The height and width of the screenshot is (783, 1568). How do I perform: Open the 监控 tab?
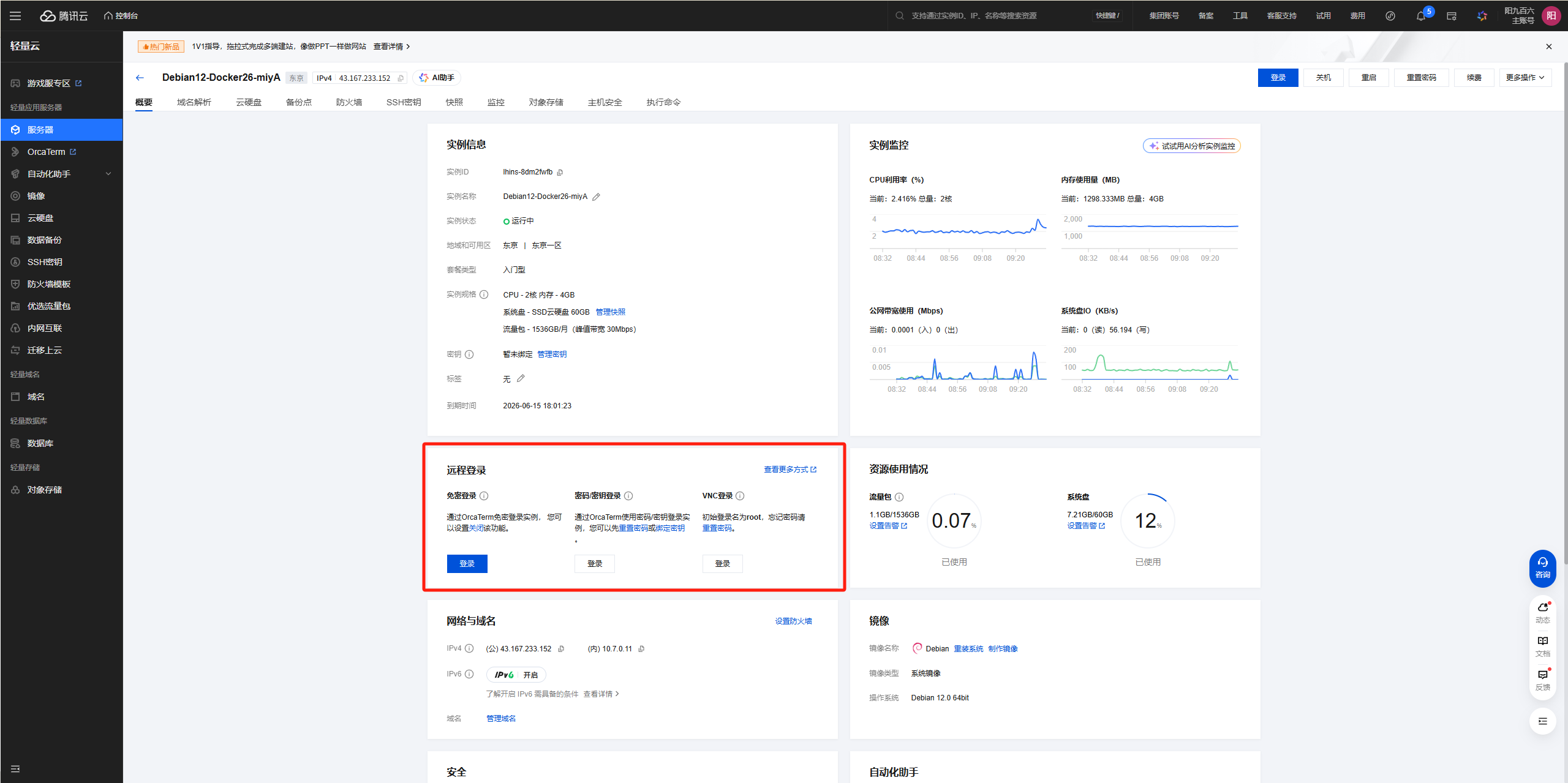(496, 102)
